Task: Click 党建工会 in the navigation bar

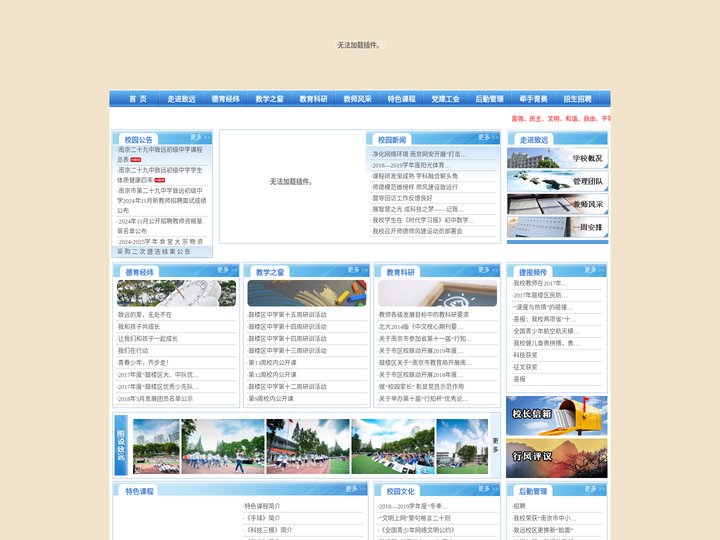Action: pyautogui.click(x=445, y=99)
